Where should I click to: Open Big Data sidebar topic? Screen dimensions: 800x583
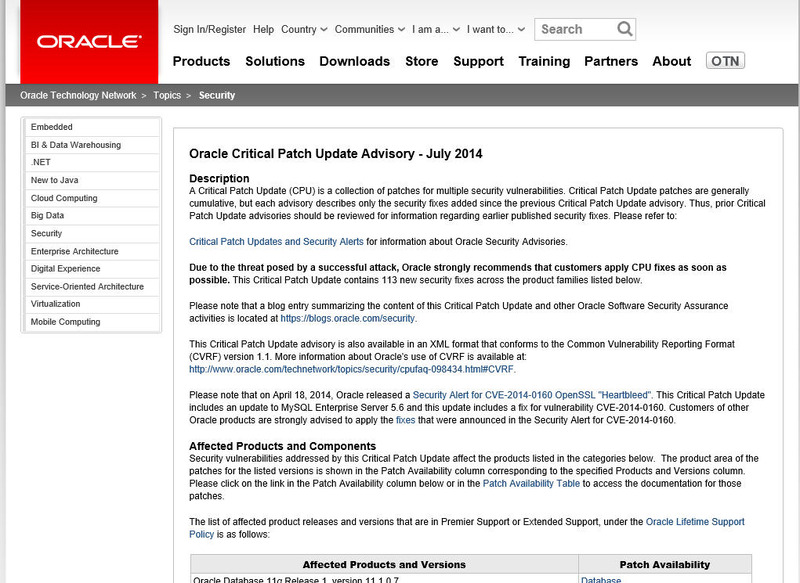tap(47, 215)
